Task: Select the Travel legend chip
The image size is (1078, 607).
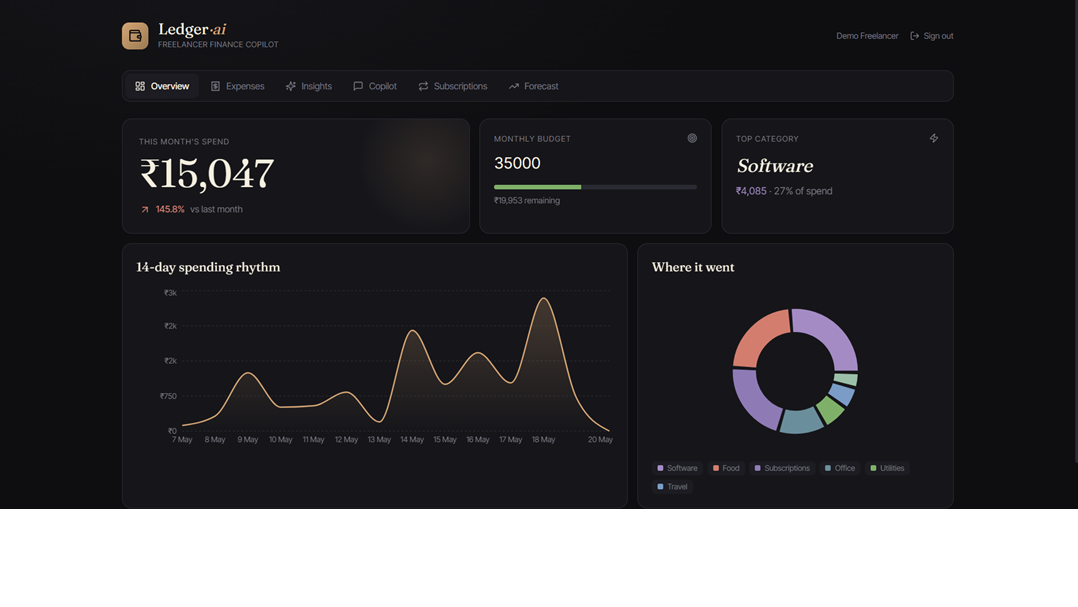Action: pyautogui.click(x=672, y=487)
